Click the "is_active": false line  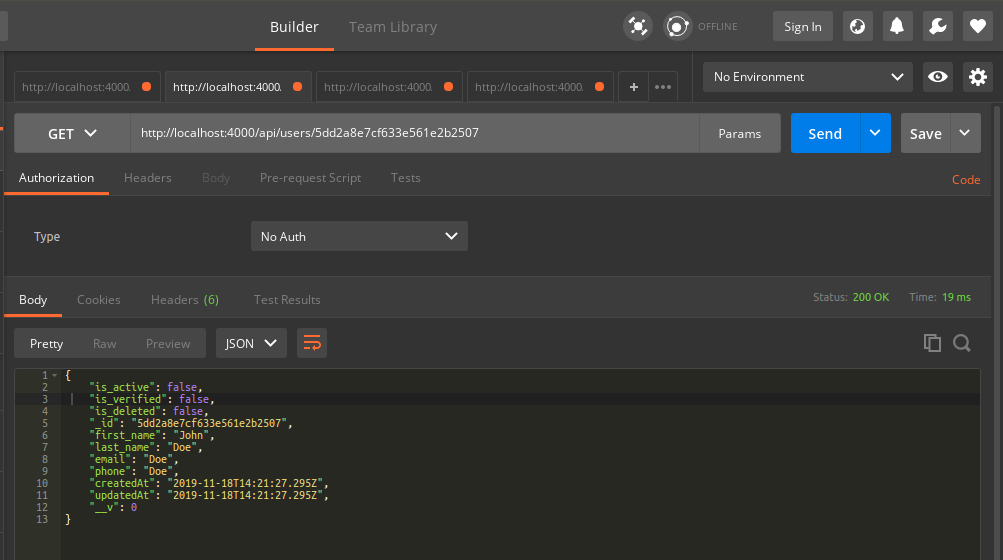(146, 387)
